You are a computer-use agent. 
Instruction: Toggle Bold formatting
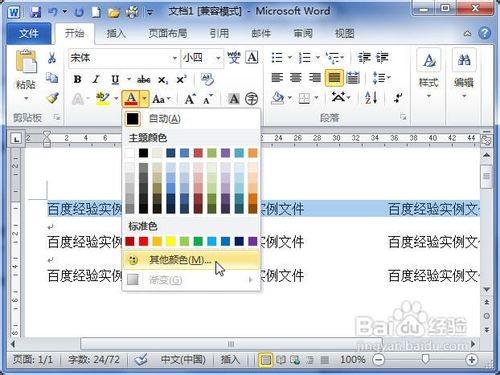(x=78, y=80)
